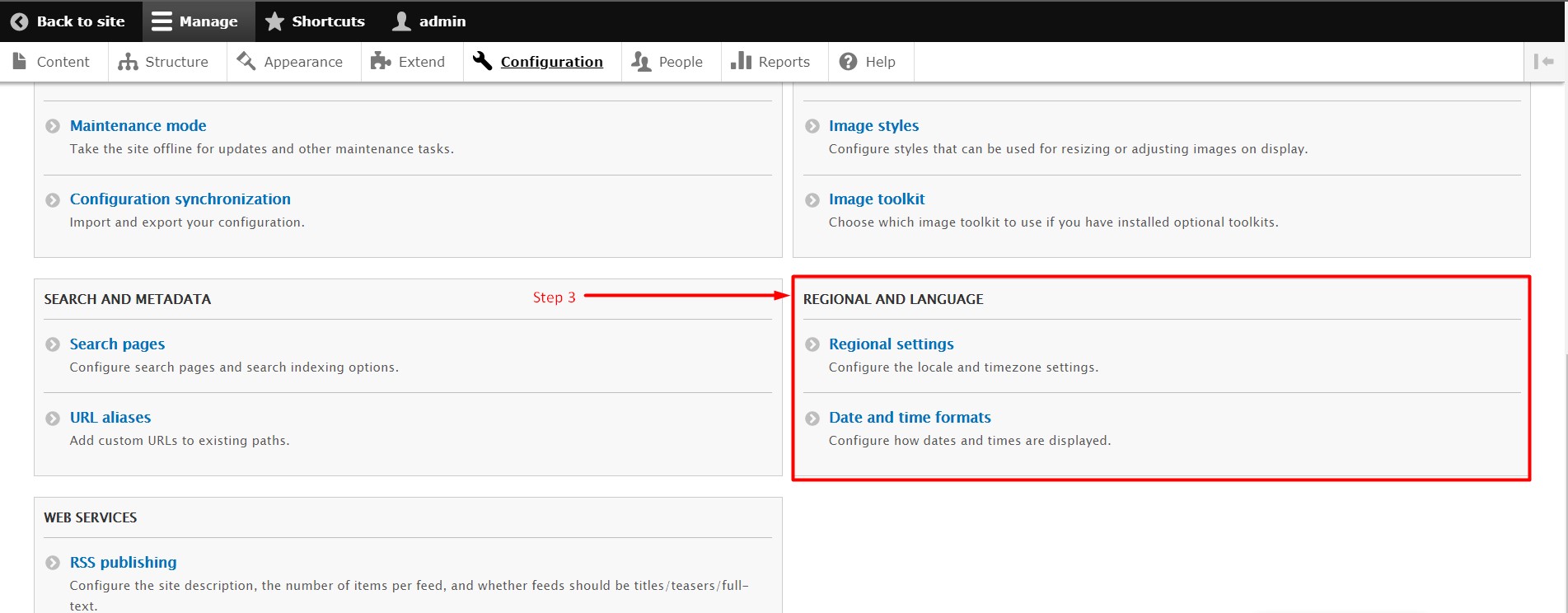Open the Structure menu item

(176, 62)
